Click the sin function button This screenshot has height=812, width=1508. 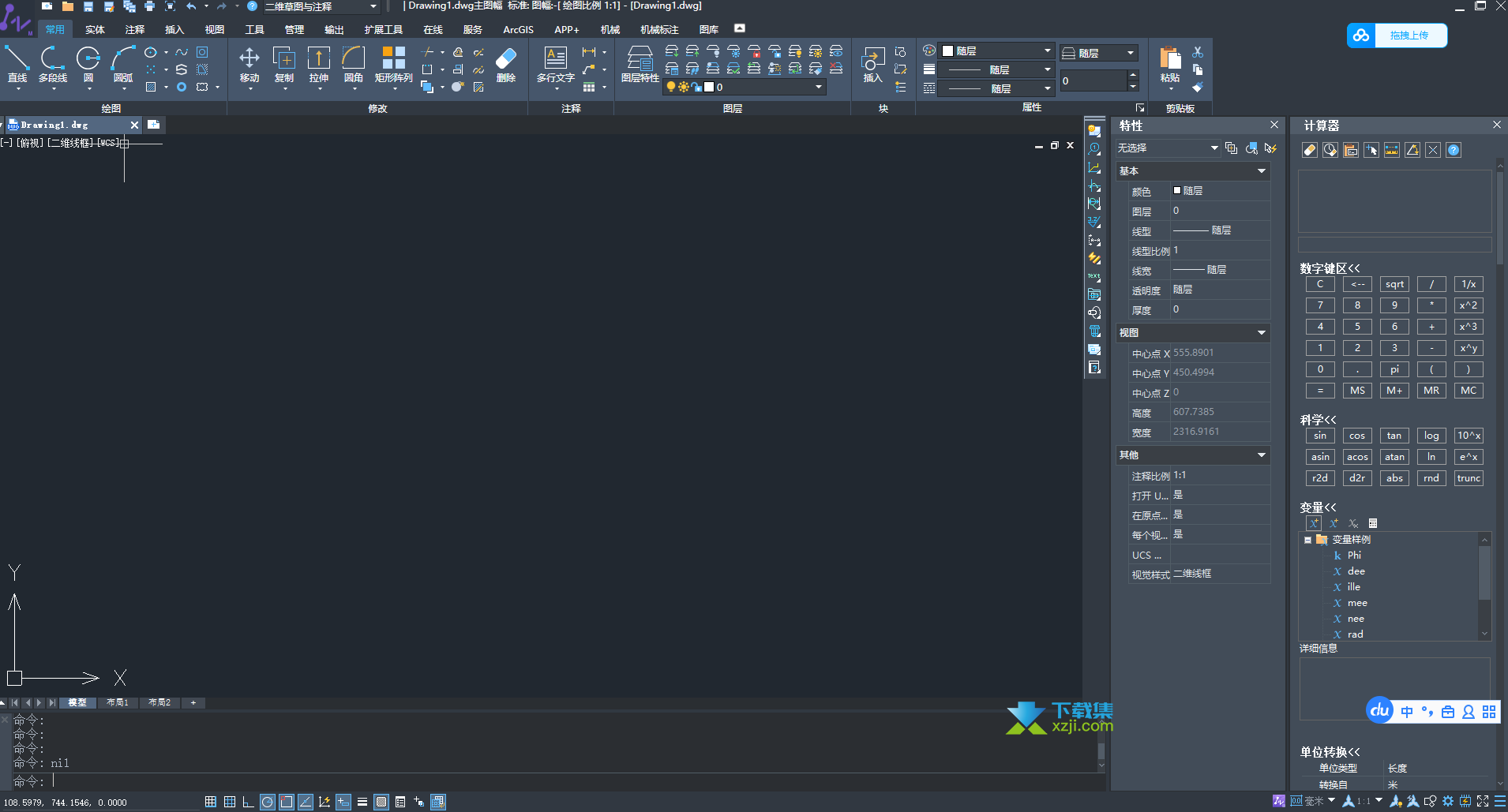tap(1320, 436)
